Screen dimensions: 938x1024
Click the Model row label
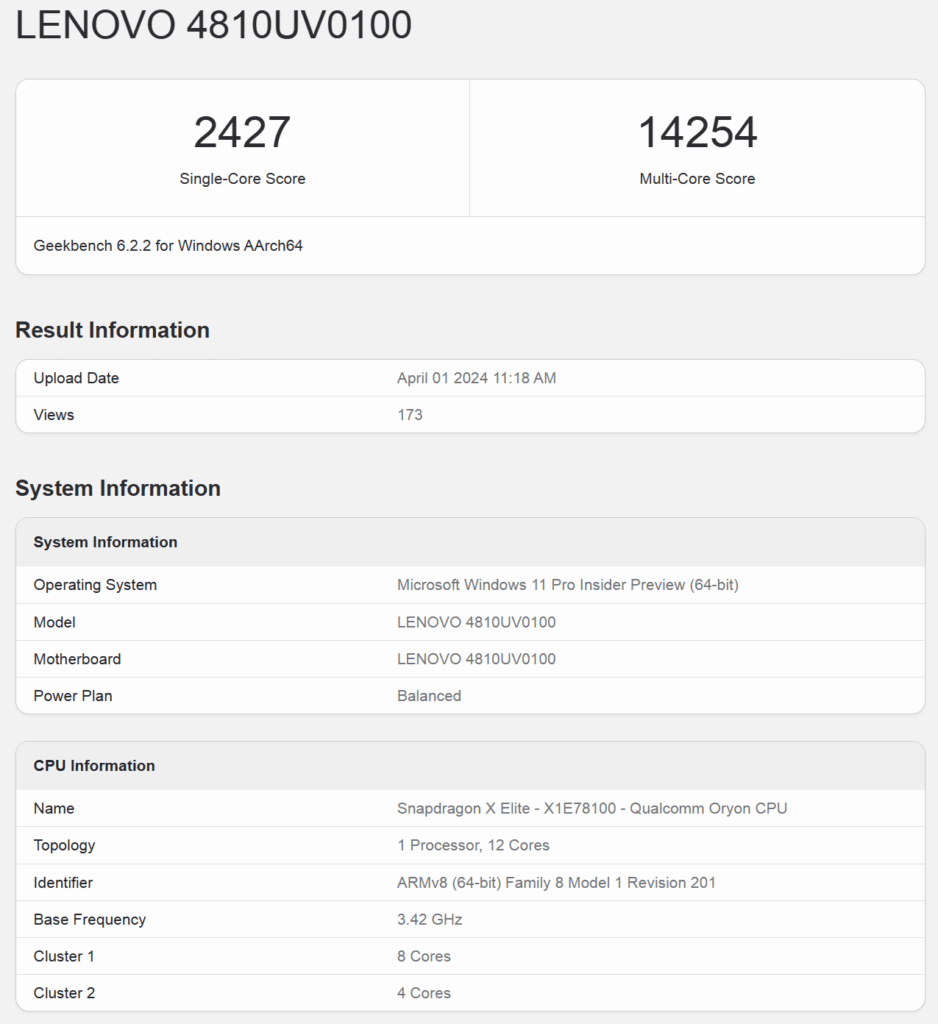coord(54,622)
